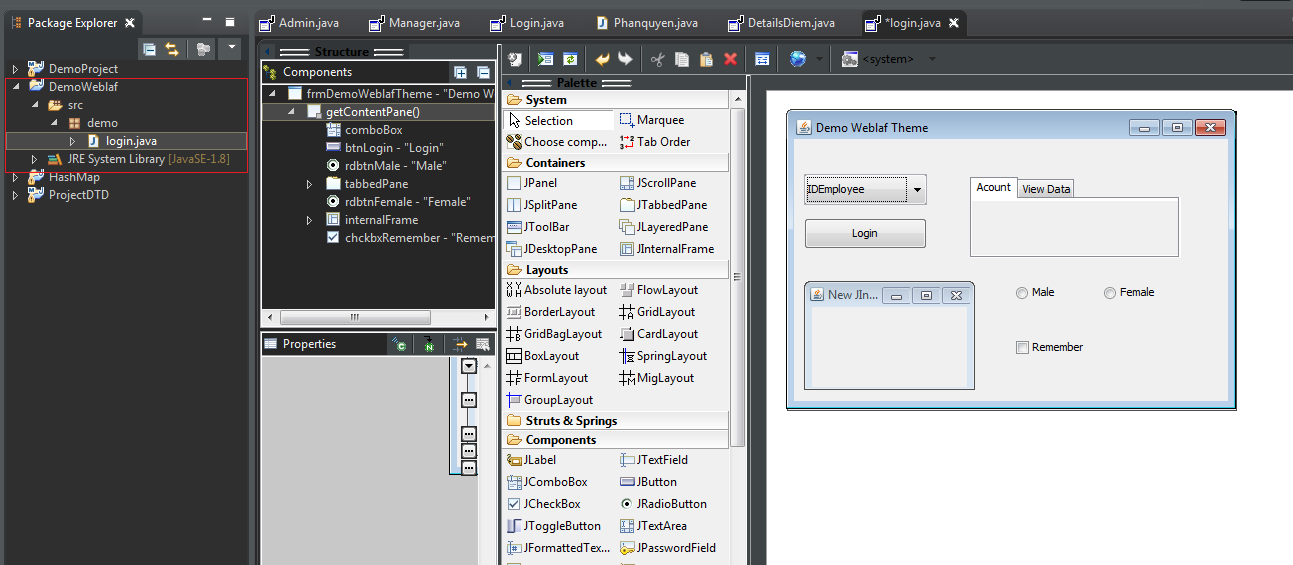Image resolution: width=1293 pixels, height=565 pixels.
Task: Click Show advanced properties arrow icon
Action: [460, 344]
